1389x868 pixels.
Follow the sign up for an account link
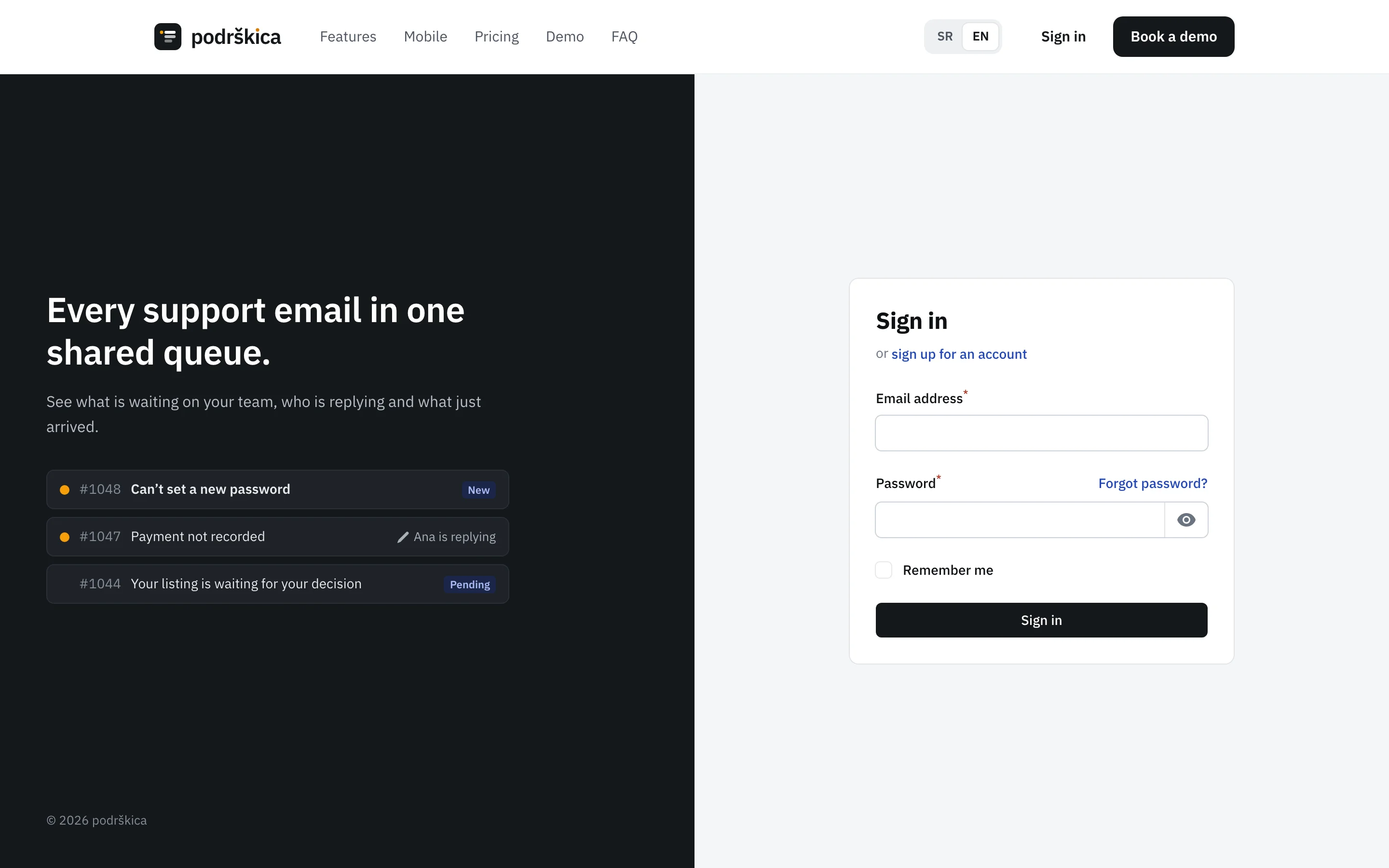coord(958,354)
